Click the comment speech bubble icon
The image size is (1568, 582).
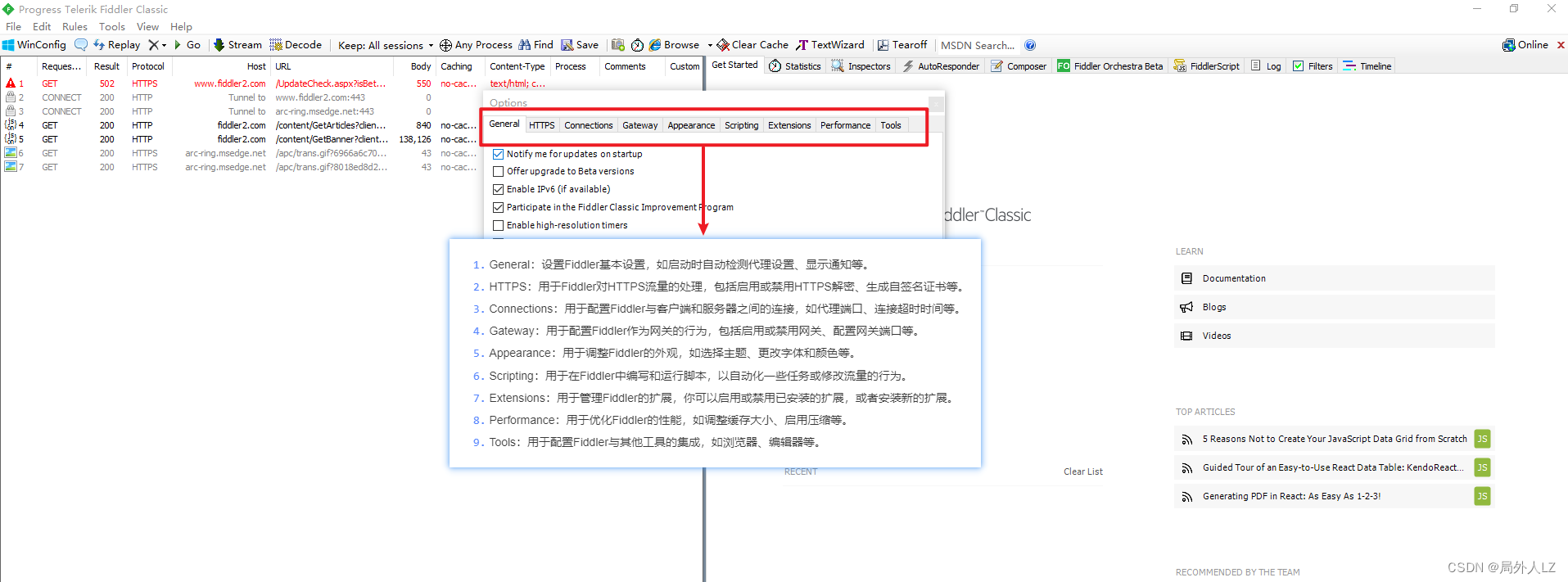tap(80, 45)
